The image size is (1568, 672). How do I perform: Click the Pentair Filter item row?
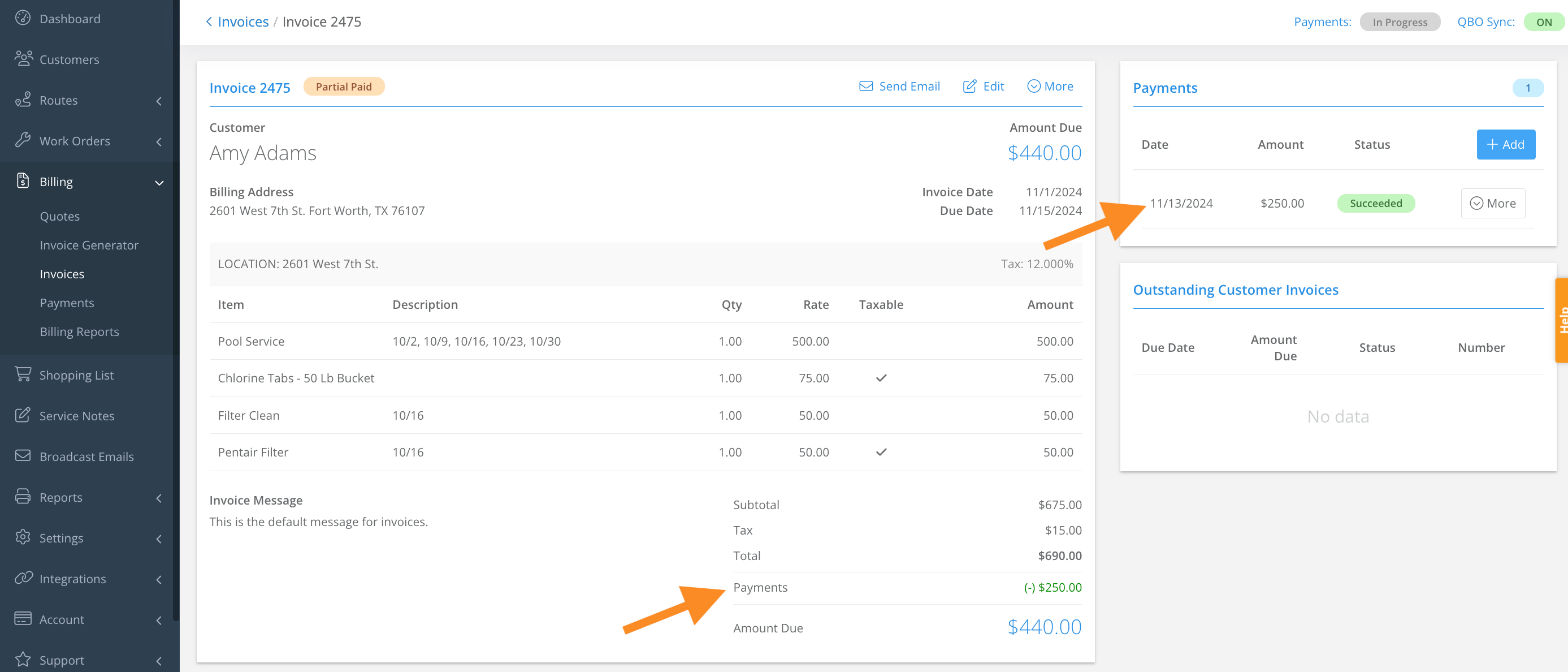pyautogui.click(x=645, y=453)
